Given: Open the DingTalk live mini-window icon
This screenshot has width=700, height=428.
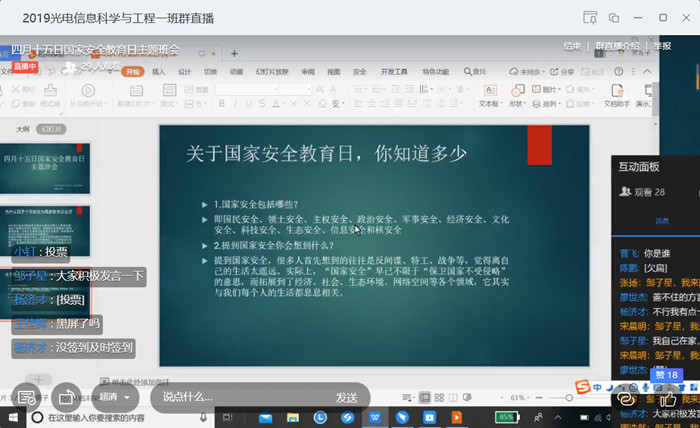Looking at the screenshot, I should pyautogui.click(x=590, y=17).
